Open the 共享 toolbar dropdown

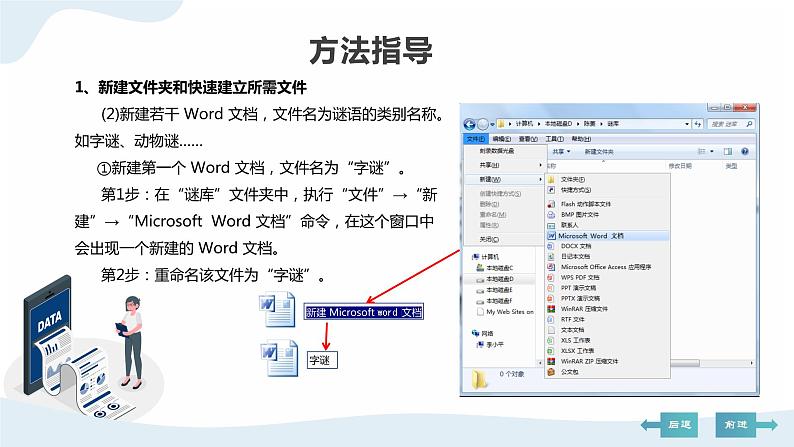[562, 152]
